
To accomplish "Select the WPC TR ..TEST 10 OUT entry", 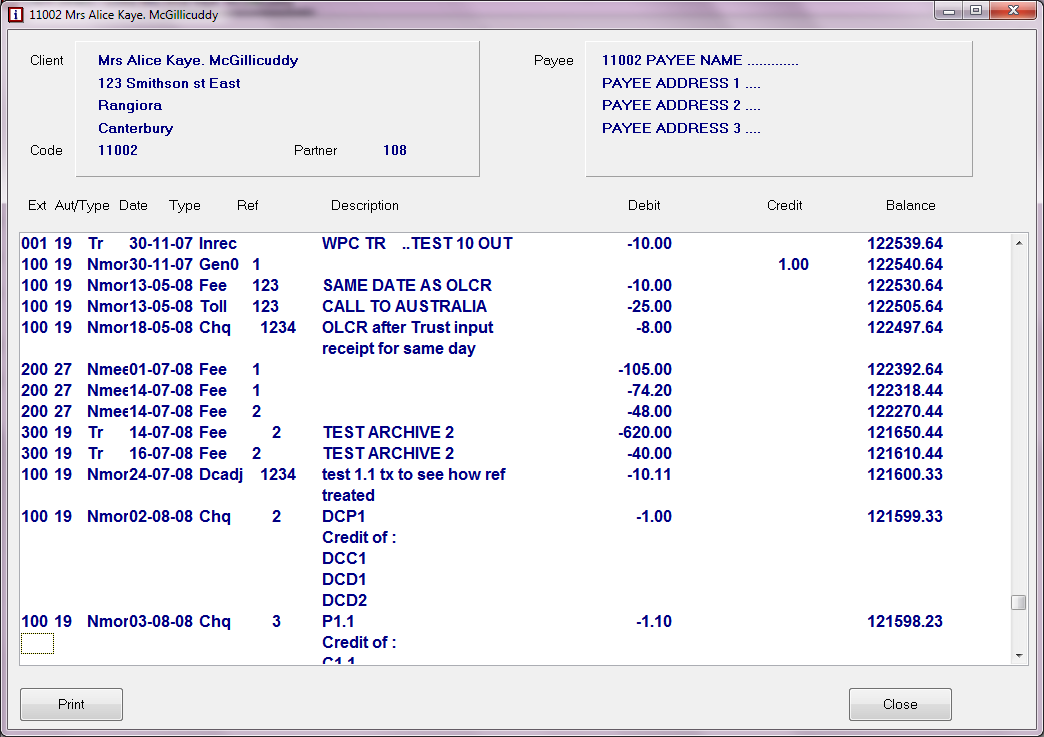I will [x=417, y=243].
